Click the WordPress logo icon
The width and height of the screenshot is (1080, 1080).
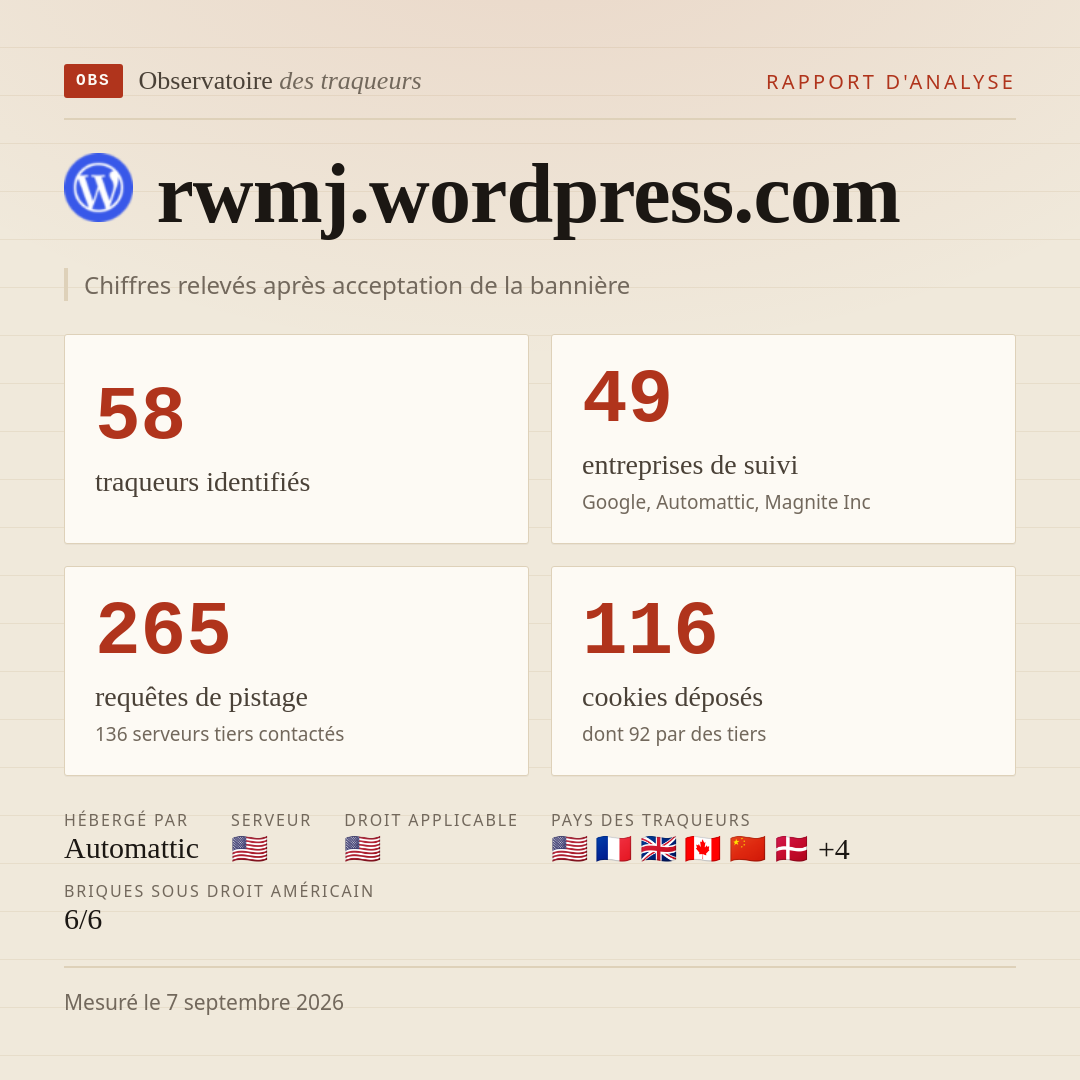click(98, 187)
